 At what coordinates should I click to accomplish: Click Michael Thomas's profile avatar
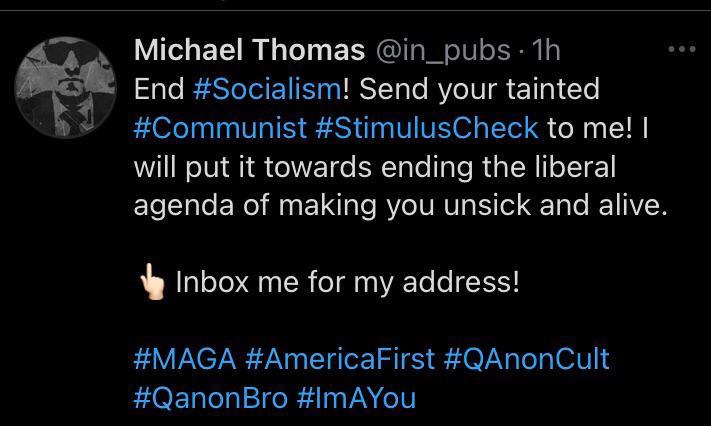click(x=62, y=84)
